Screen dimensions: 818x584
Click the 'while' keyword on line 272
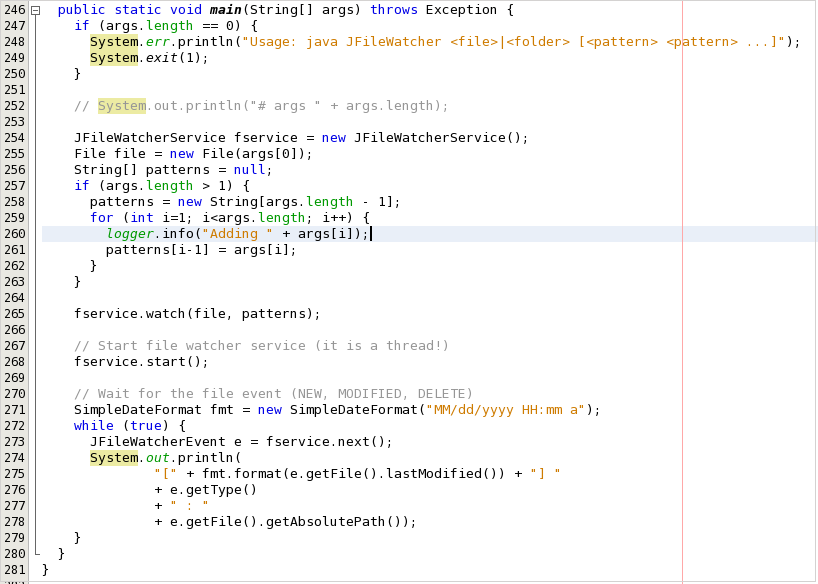(x=93, y=426)
